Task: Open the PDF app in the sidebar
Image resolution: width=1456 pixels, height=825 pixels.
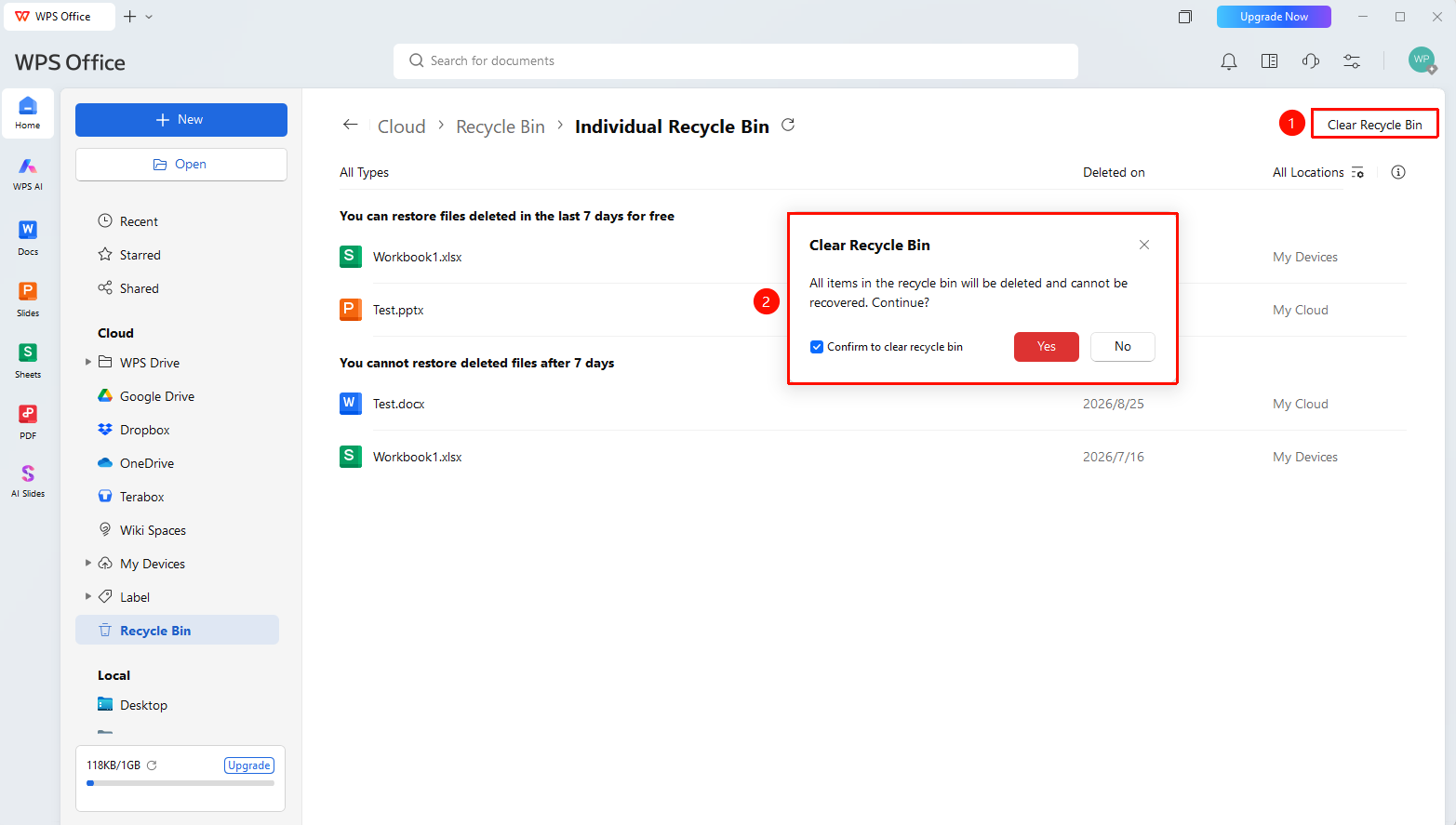Action: [x=28, y=421]
